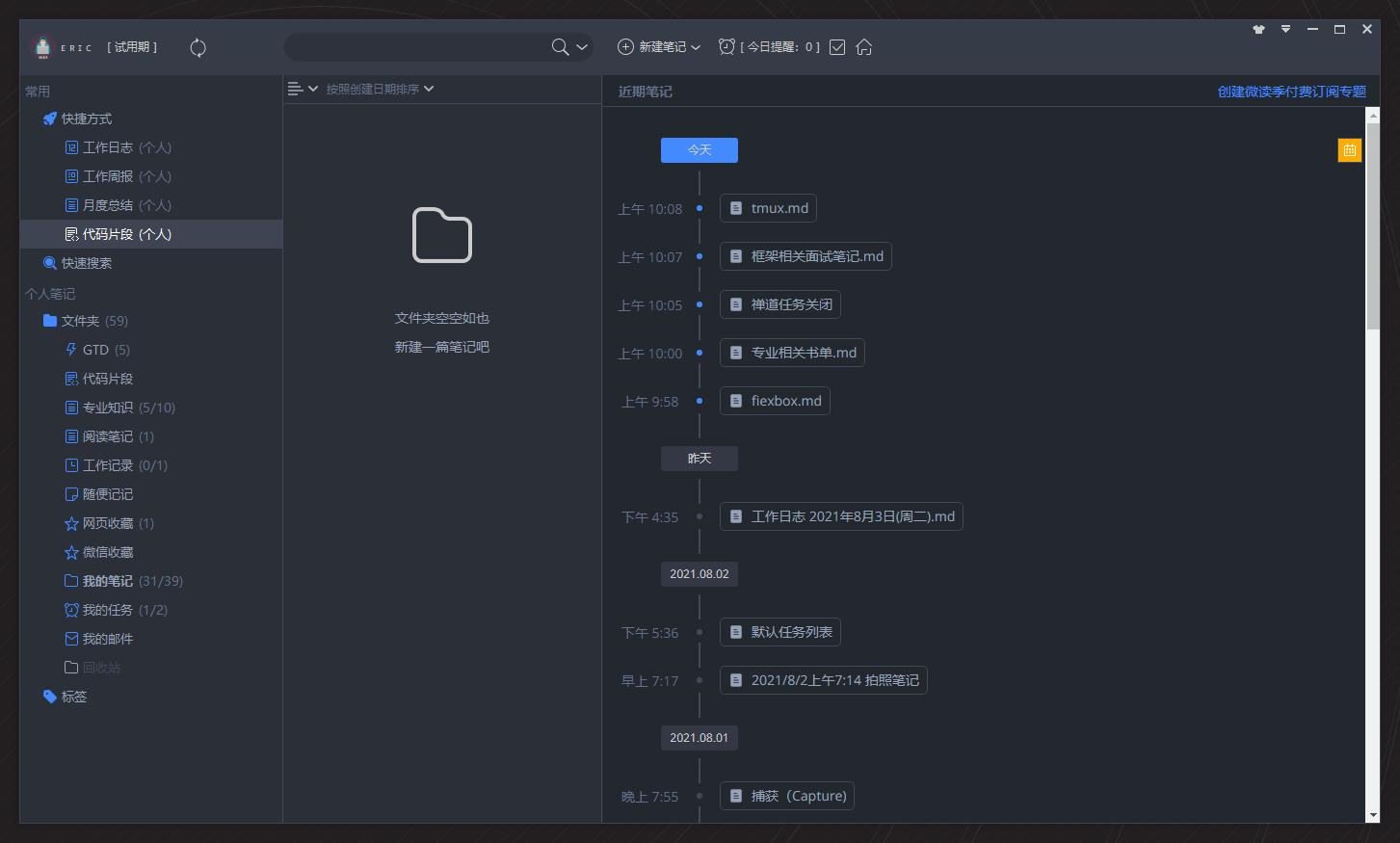The image size is (1400, 843).
Task: Open the 默认任务列表 note
Action: click(x=780, y=632)
